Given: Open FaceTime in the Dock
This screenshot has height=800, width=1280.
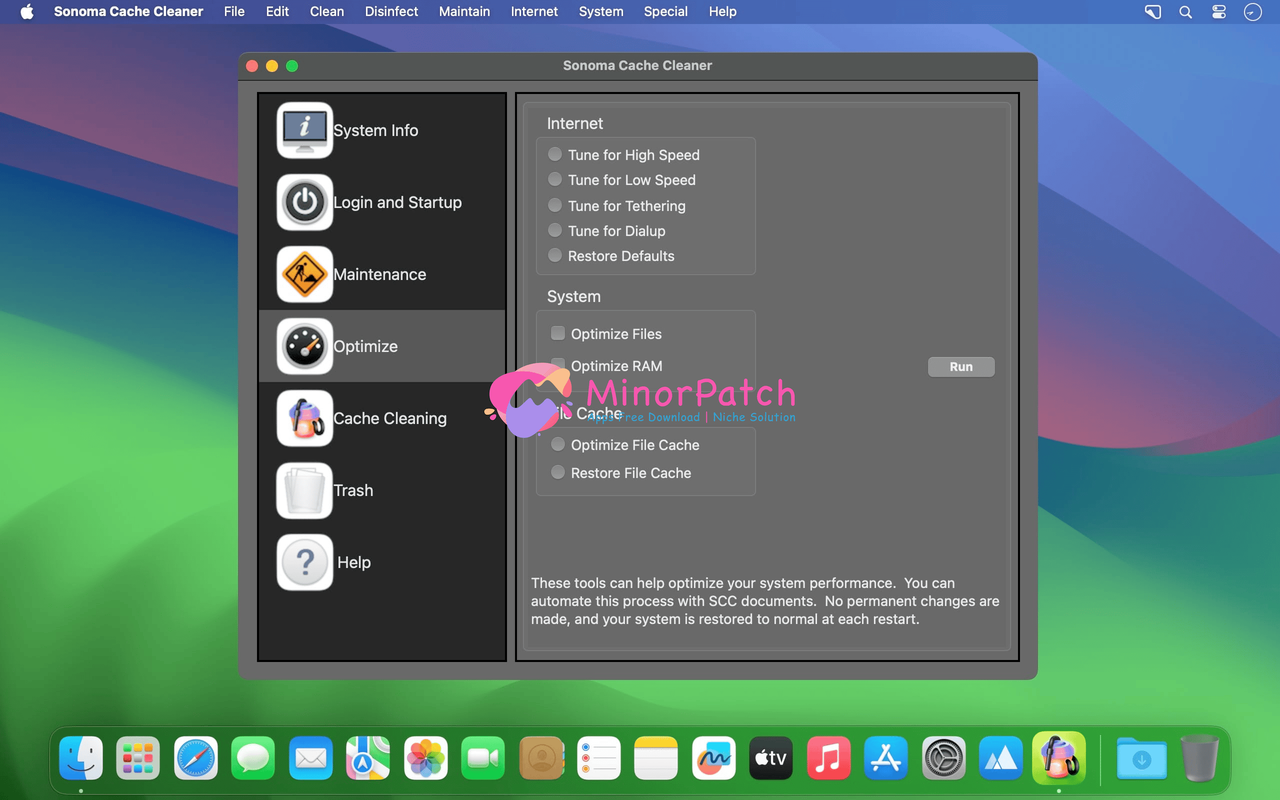Looking at the screenshot, I should pos(483,759).
